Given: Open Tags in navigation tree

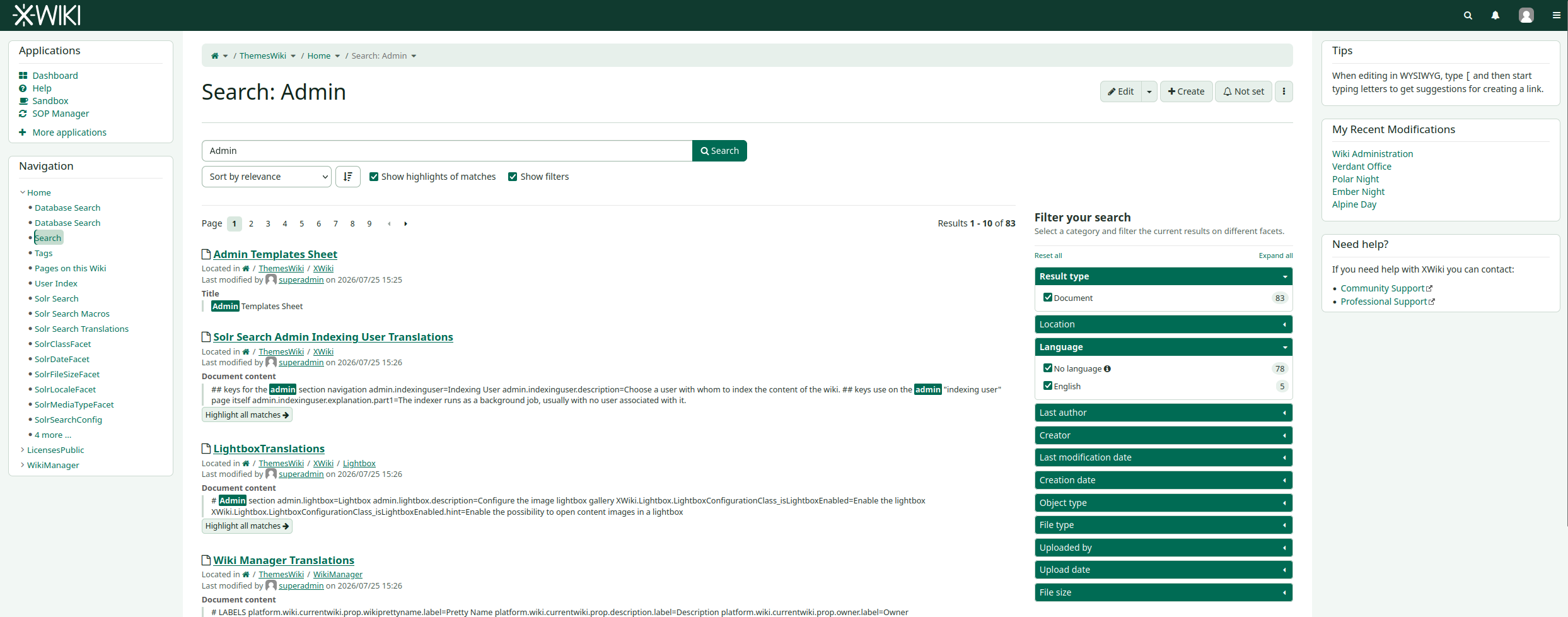Looking at the screenshot, I should (44, 253).
